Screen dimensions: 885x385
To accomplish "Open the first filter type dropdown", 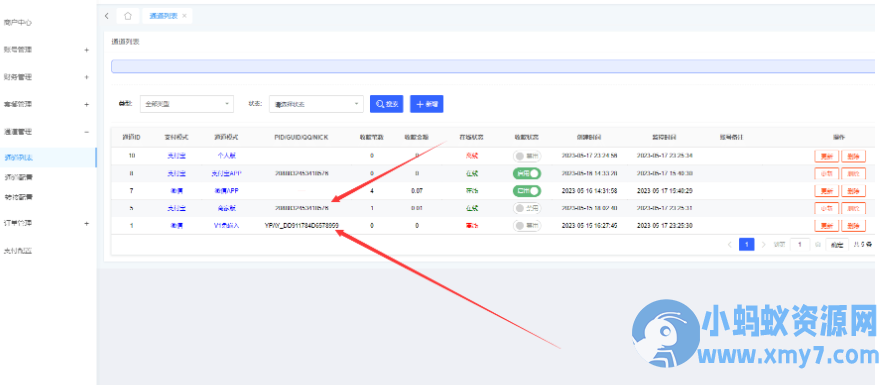I will pyautogui.click(x=187, y=104).
